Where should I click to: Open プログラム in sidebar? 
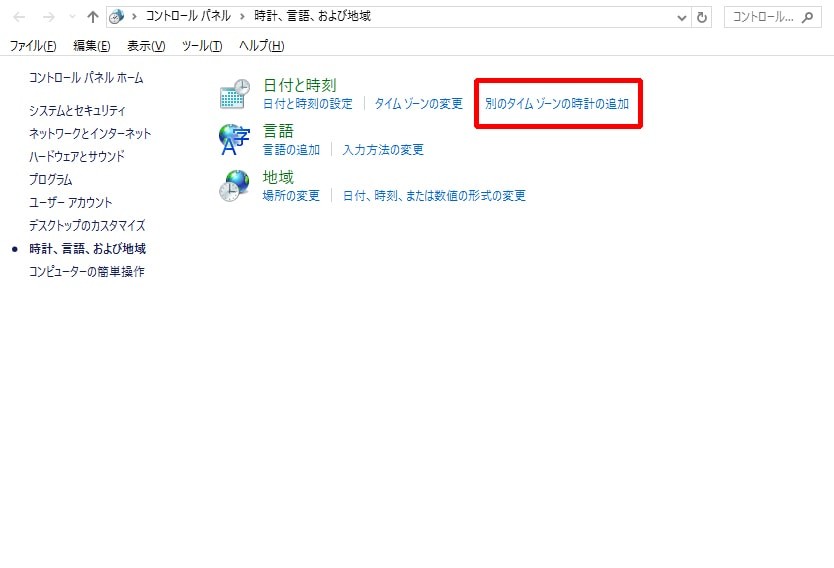click(x=51, y=180)
